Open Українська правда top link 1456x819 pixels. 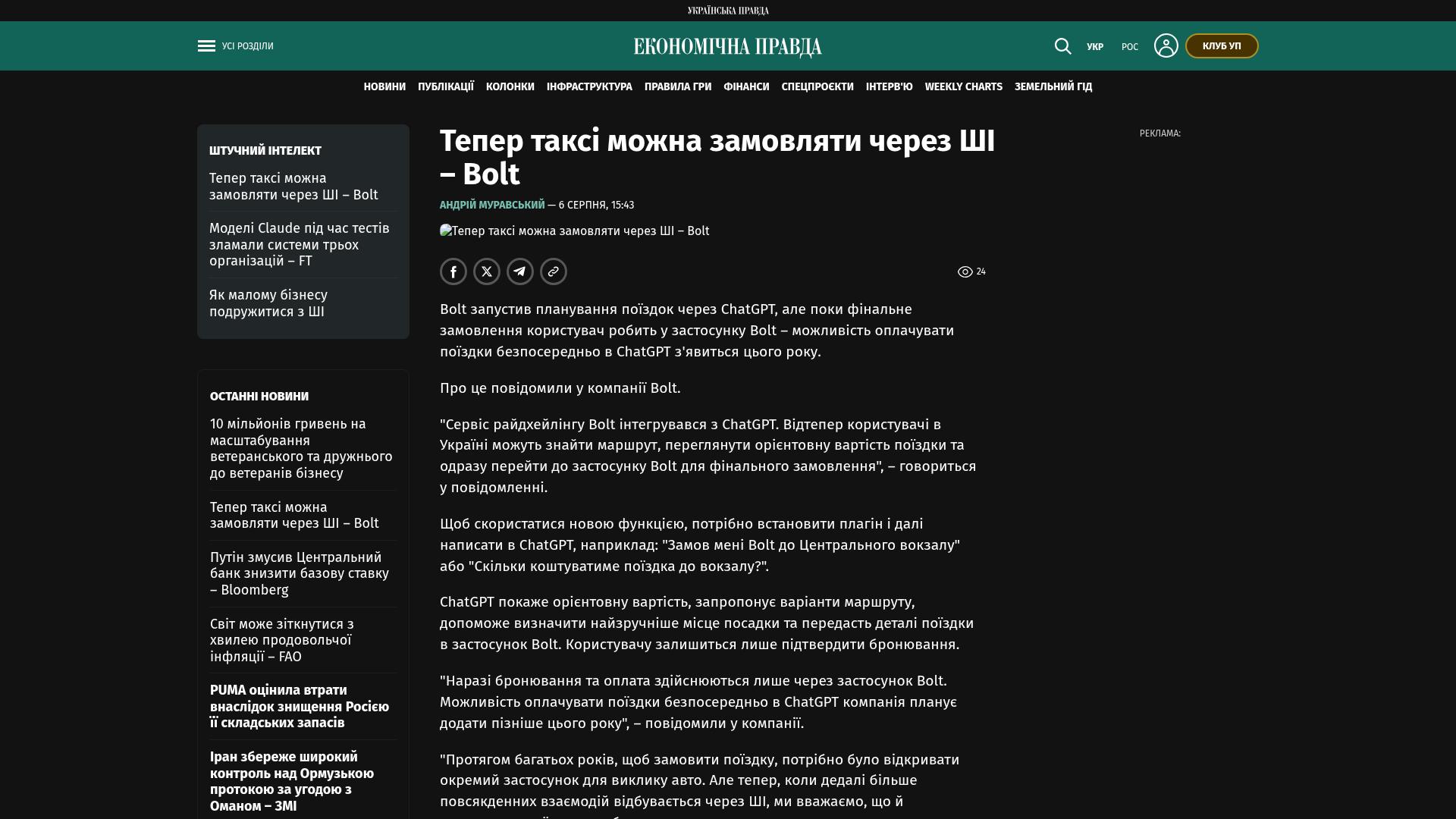point(728,11)
